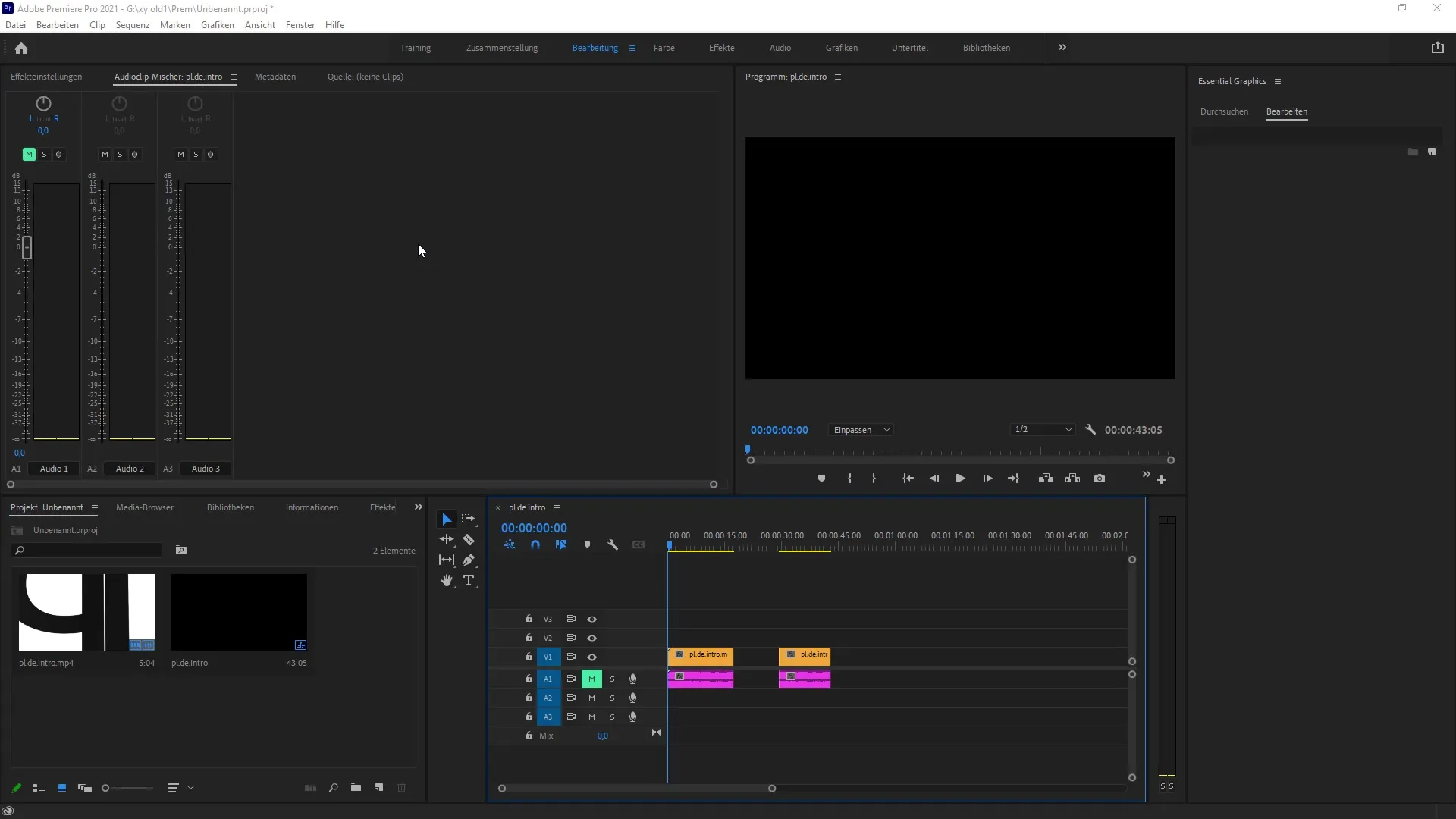Screen dimensions: 1456x819
Task: Expand Project panel tabs overflow
Action: click(x=419, y=507)
